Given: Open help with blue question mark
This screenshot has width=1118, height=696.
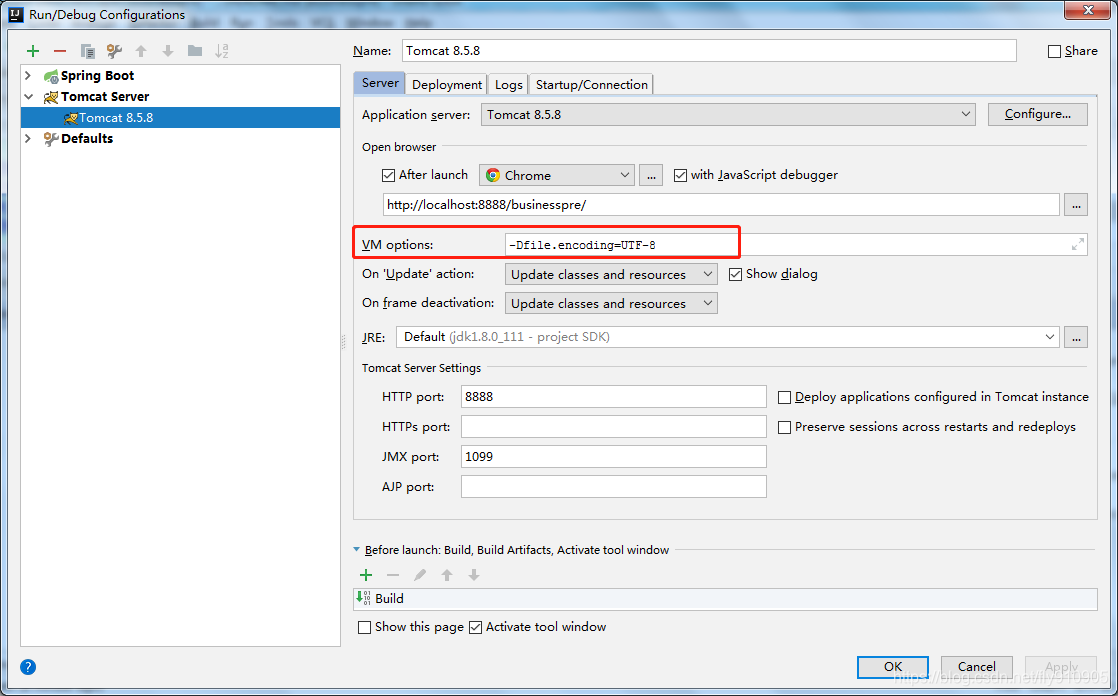Looking at the screenshot, I should 28,667.
